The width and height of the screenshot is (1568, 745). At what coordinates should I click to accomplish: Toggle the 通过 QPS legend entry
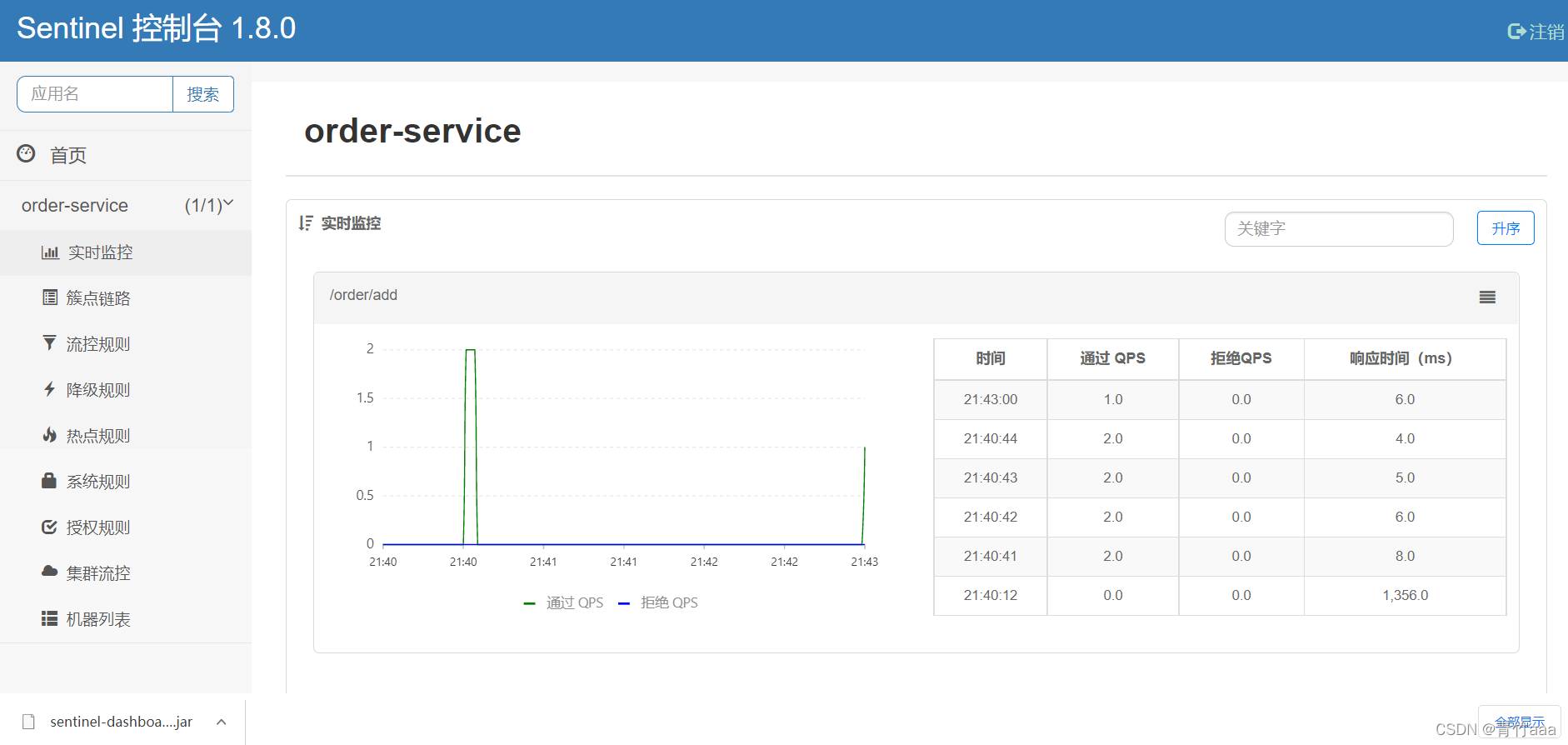(x=563, y=602)
